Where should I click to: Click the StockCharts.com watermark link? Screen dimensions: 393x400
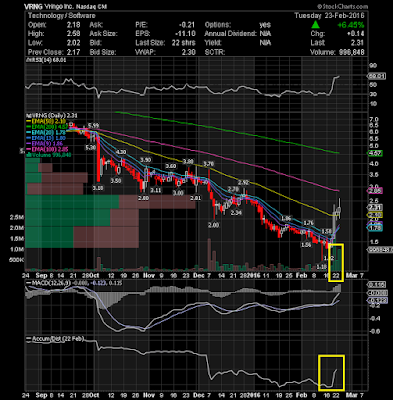[342, 6]
